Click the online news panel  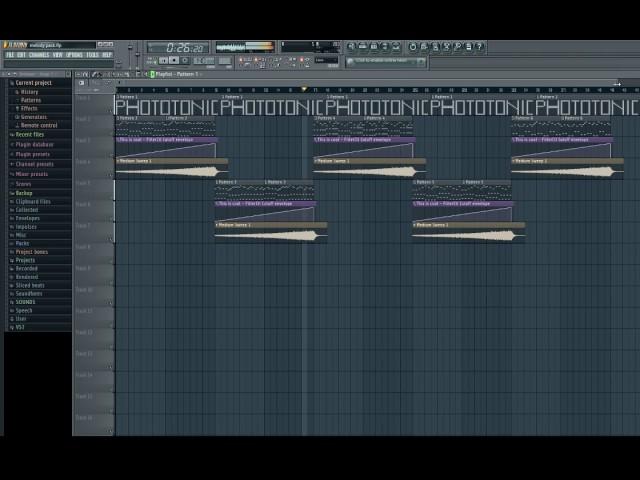(386, 62)
